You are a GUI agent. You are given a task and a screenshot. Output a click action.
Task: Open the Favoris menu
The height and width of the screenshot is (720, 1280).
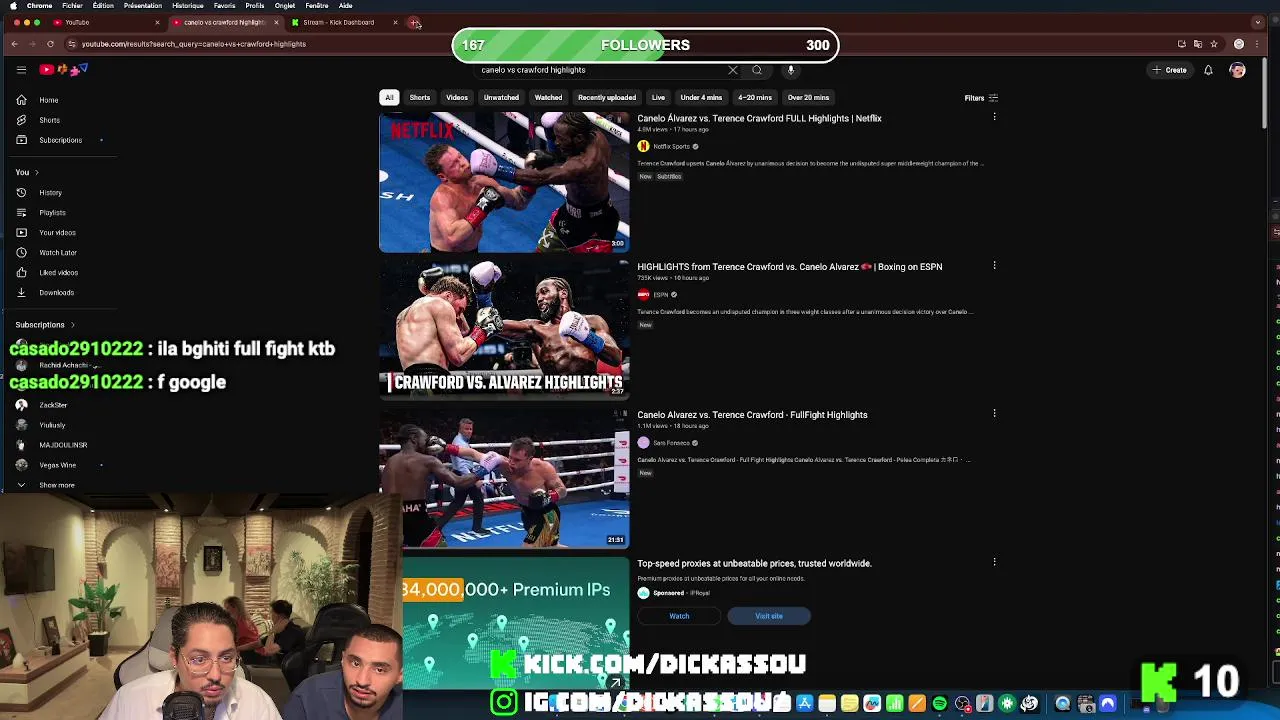point(225,6)
